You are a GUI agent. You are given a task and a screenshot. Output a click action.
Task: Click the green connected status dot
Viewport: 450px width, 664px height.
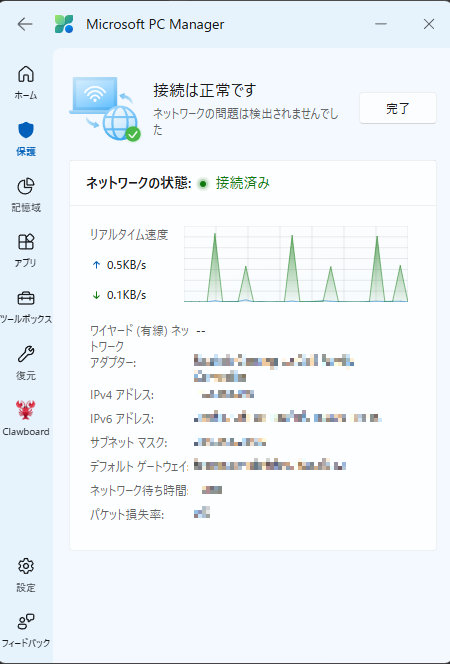click(x=203, y=184)
